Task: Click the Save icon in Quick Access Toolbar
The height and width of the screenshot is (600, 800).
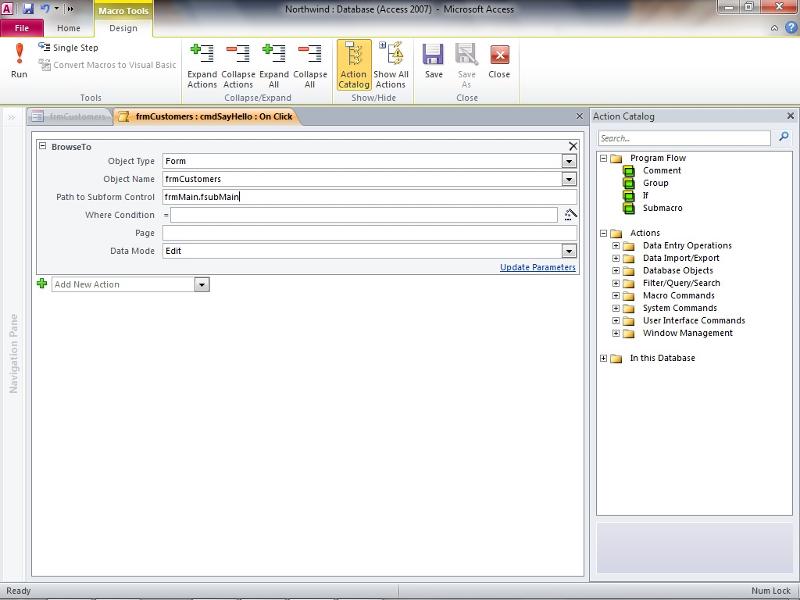Action: click(x=28, y=9)
